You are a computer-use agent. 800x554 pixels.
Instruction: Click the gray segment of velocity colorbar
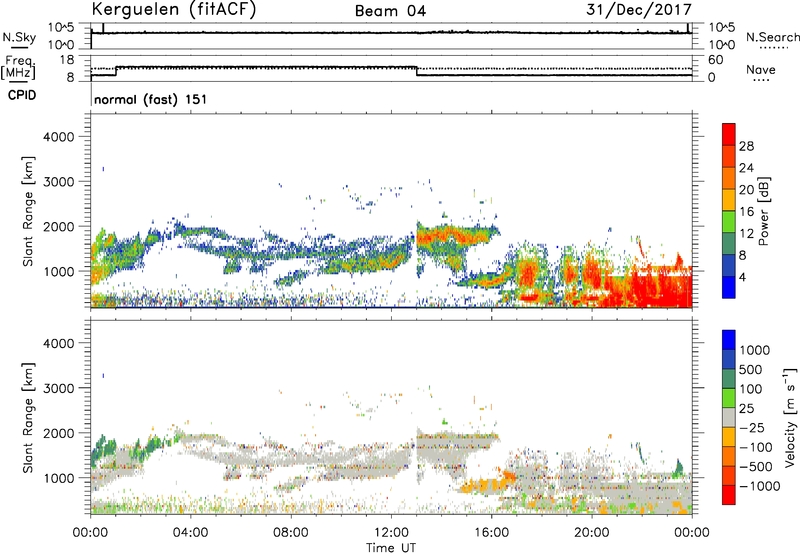coord(729,418)
